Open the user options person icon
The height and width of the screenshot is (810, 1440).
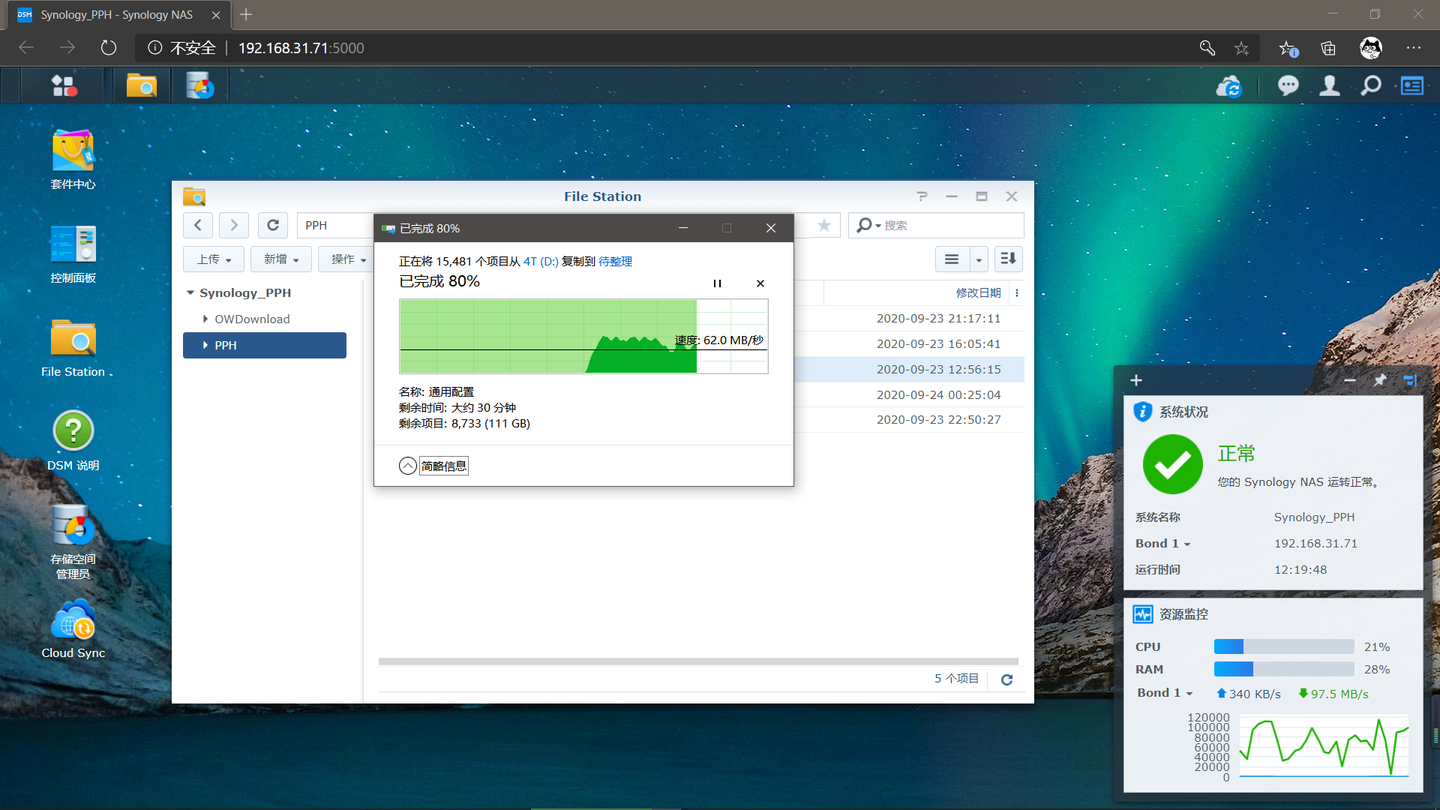click(1329, 86)
